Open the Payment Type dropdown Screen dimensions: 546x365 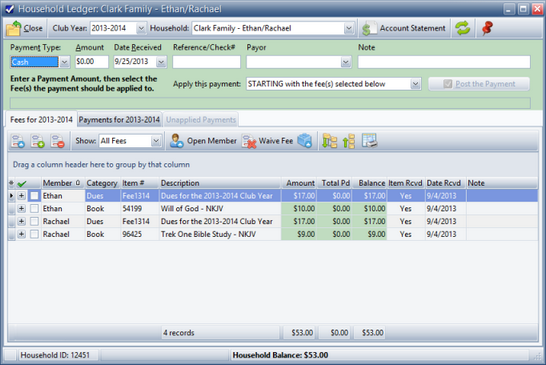point(64,62)
